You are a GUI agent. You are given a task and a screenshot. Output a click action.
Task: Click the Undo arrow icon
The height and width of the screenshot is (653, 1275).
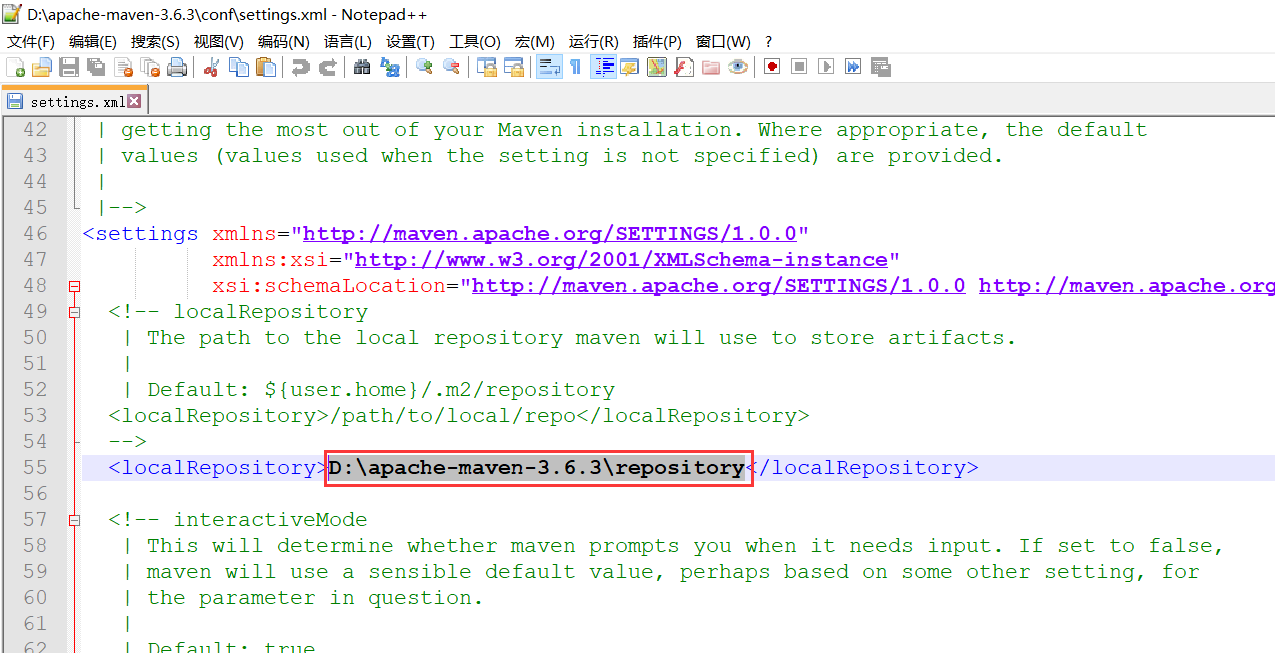click(300, 67)
